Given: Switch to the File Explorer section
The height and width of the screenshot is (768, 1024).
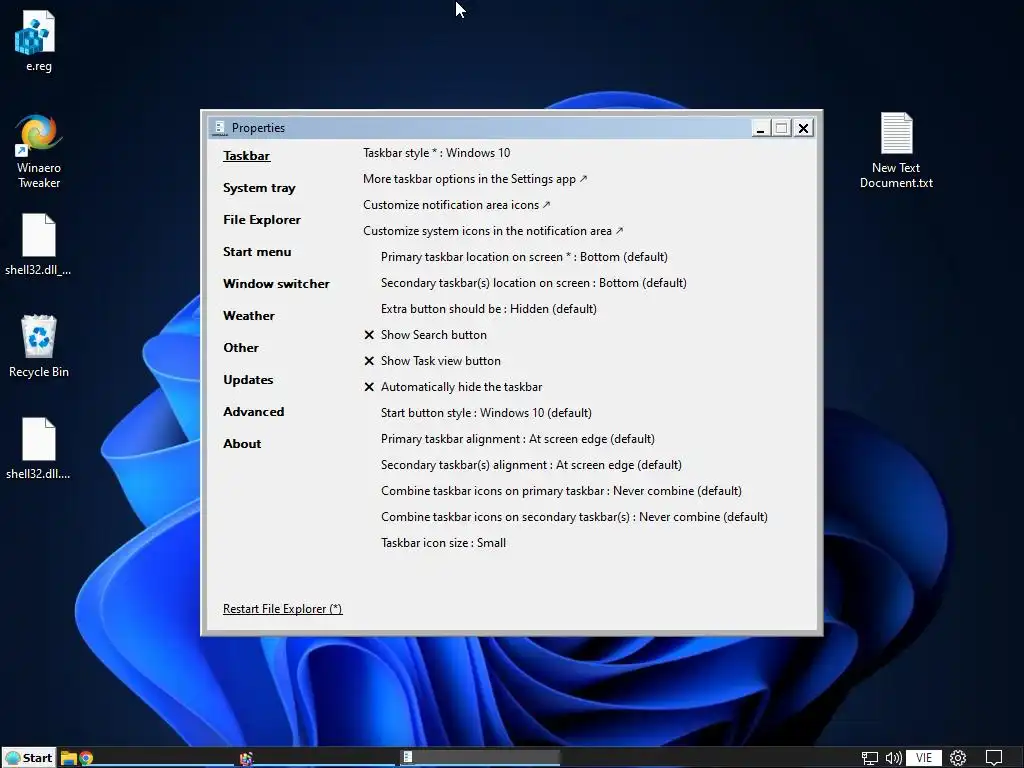Looking at the screenshot, I should pos(262,219).
